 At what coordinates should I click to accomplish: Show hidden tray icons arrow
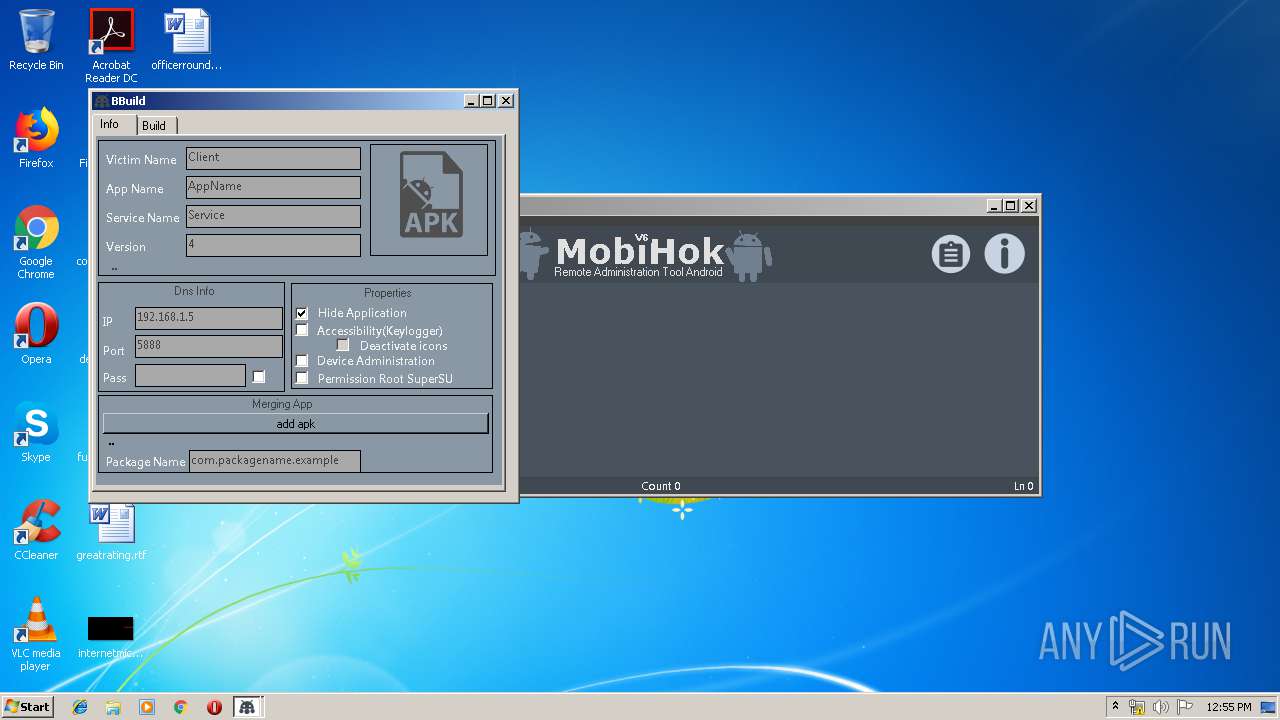point(1115,706)
